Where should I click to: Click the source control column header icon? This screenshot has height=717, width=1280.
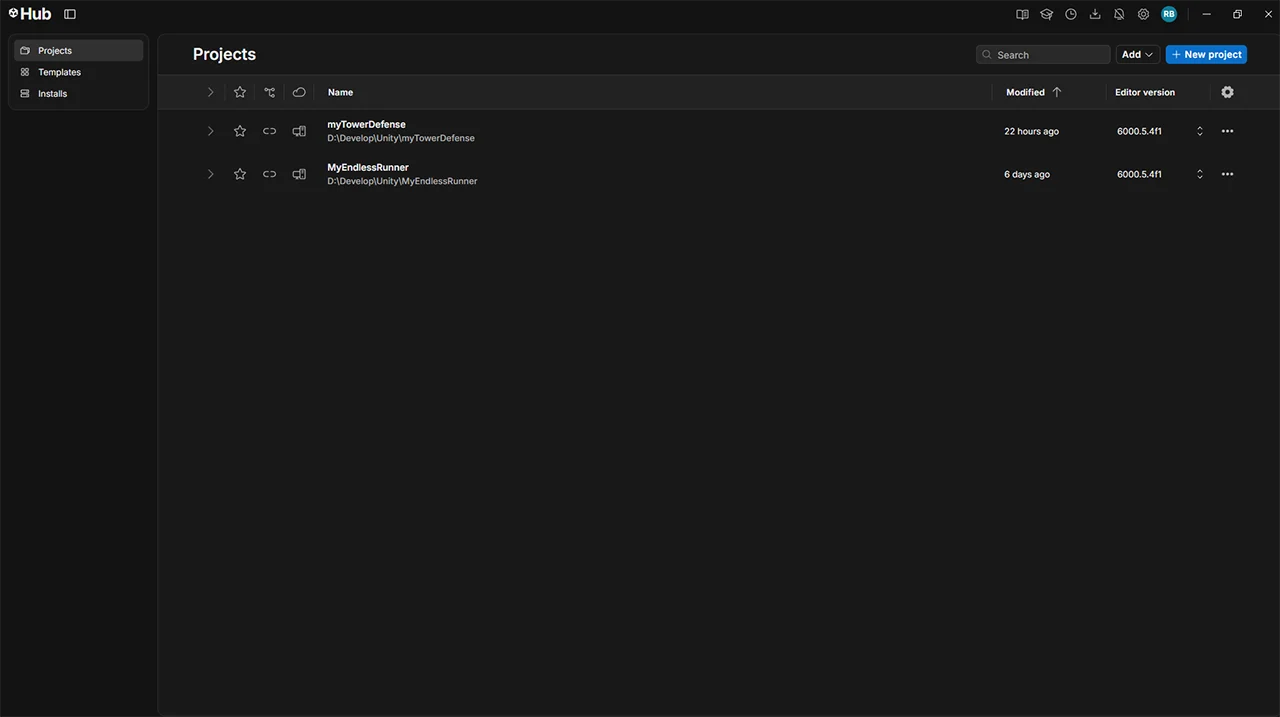point(270,92)
